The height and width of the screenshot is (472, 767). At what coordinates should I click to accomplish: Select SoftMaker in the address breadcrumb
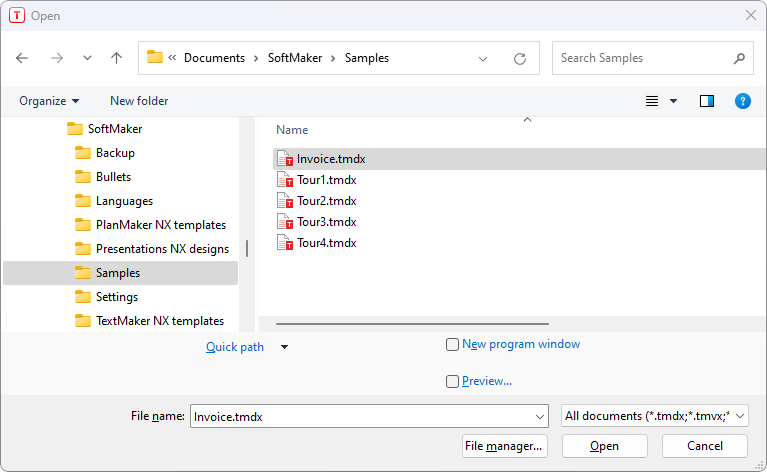tap(295, 58)
